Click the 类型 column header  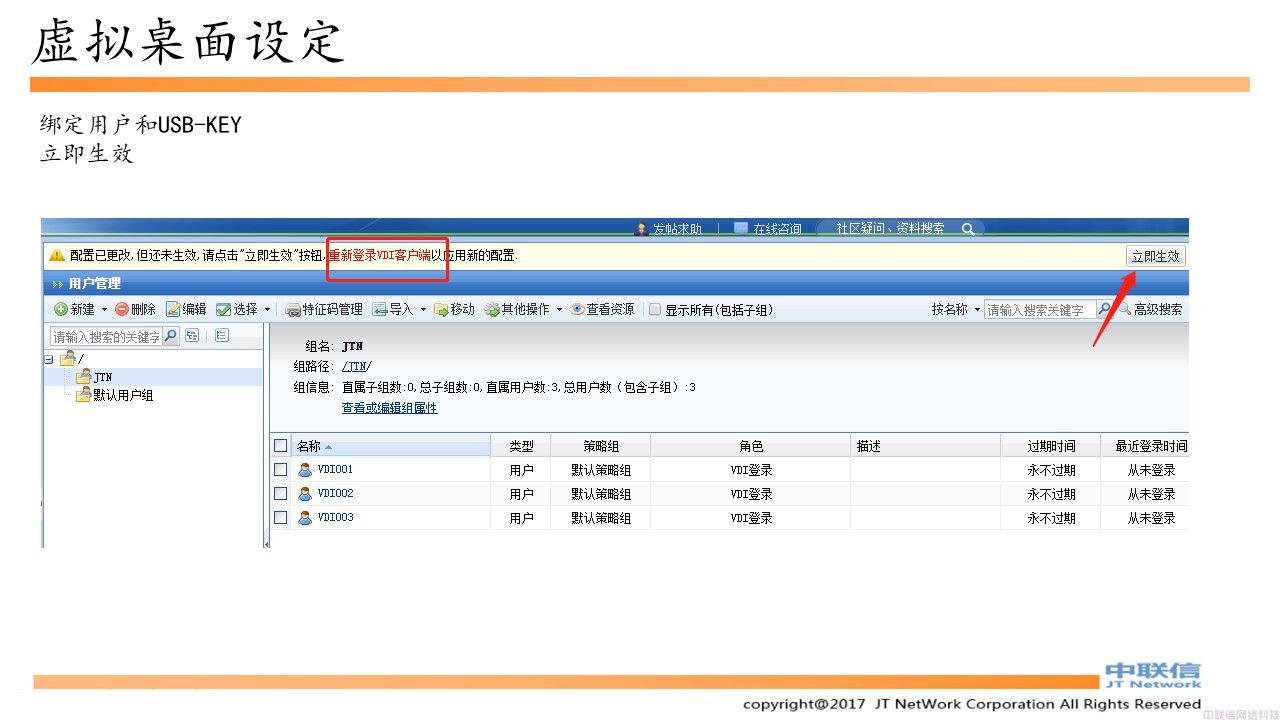[521, 446]
